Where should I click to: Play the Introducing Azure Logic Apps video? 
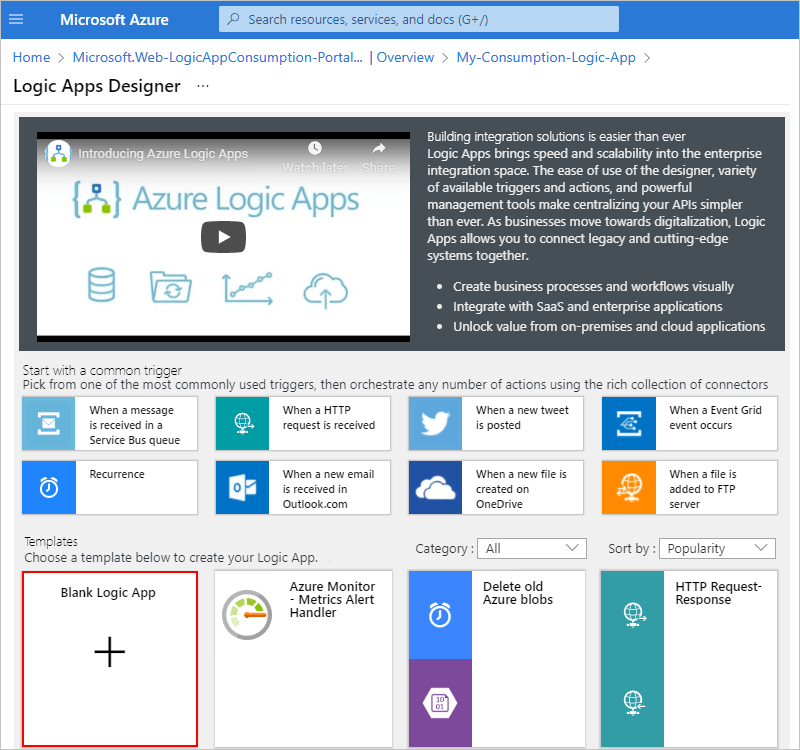(x=223, y=237)
